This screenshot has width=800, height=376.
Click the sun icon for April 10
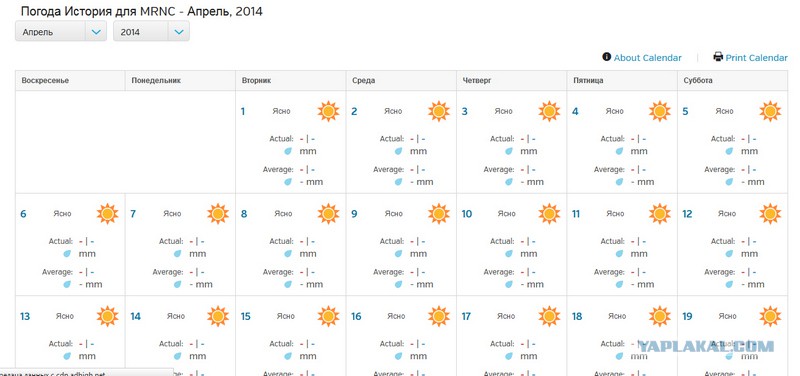[x=549, y=214]
